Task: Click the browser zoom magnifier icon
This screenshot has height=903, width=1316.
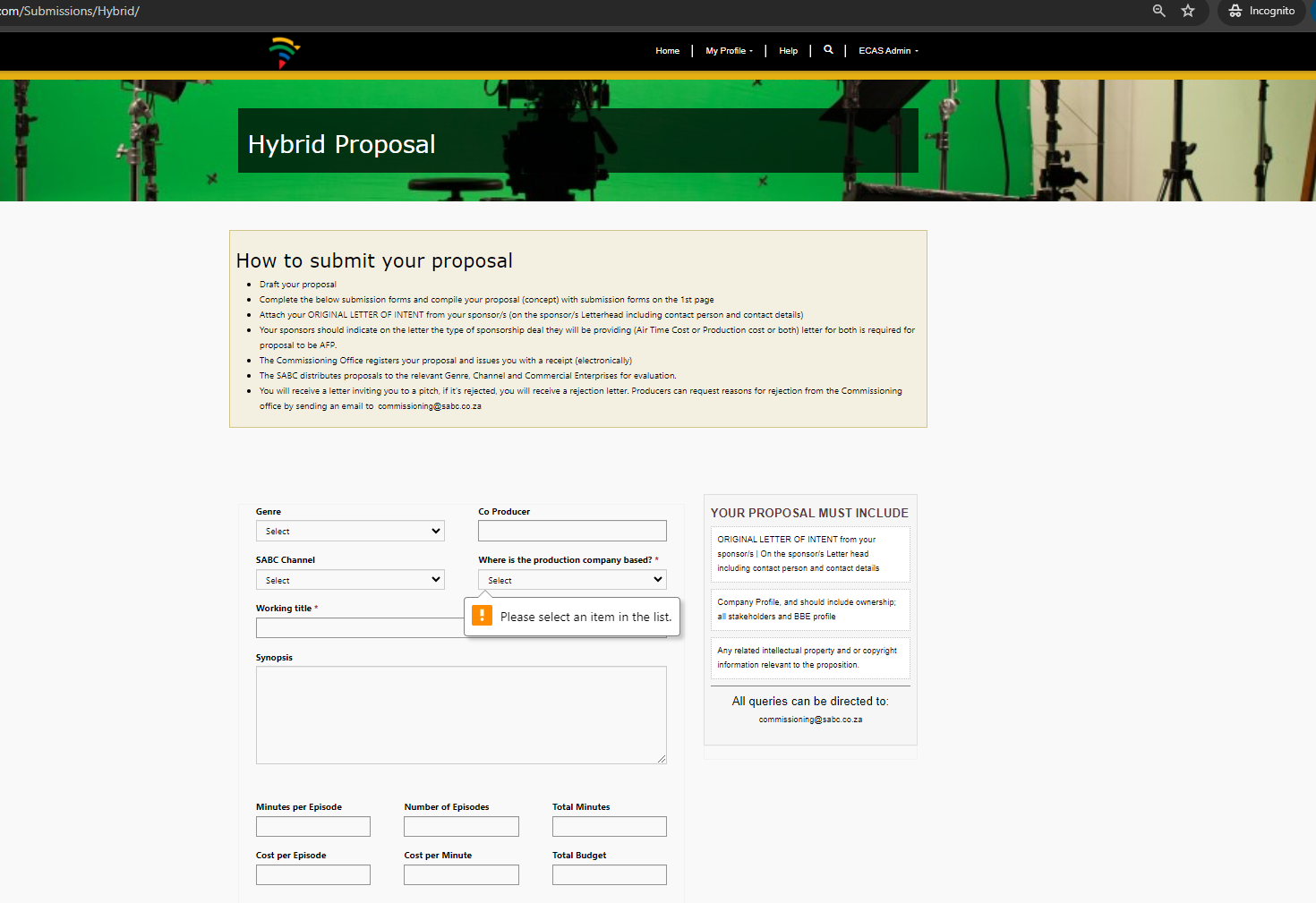Action: point(1158,11)
